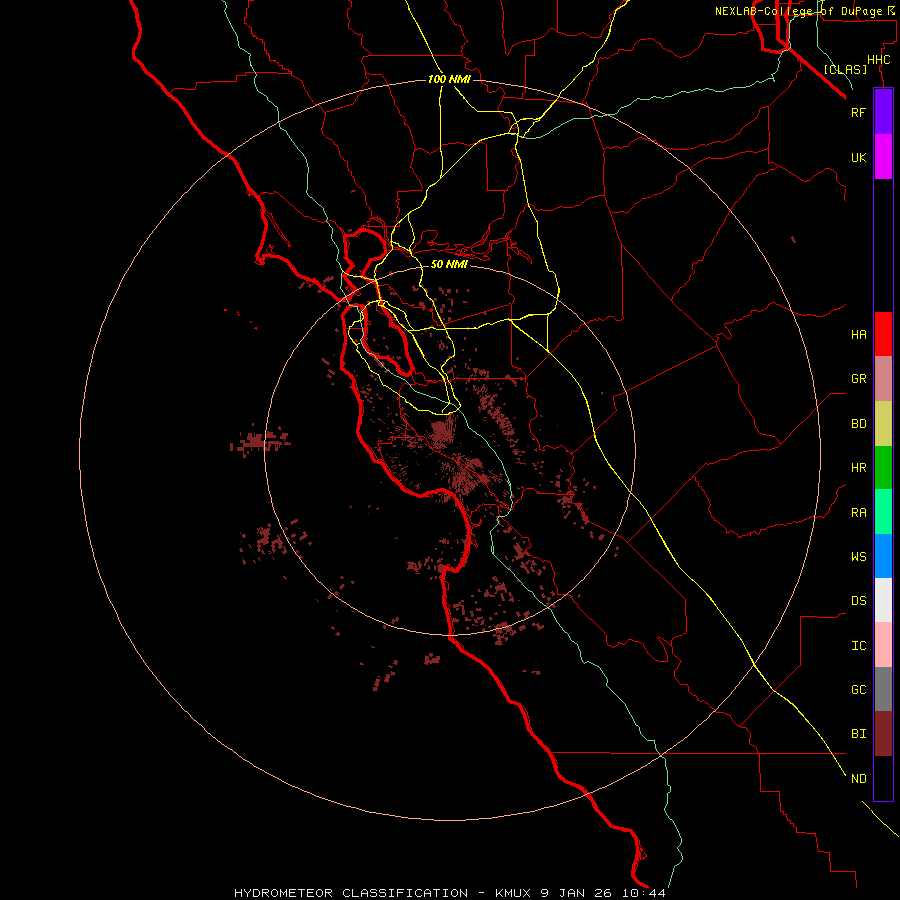This screenshot has width=900, height=900.
Task: Click the 'HYDROMETEOR CLASSIFICATION - KMUX' title text
Action: pyautogui.click(x=384, y=893)
